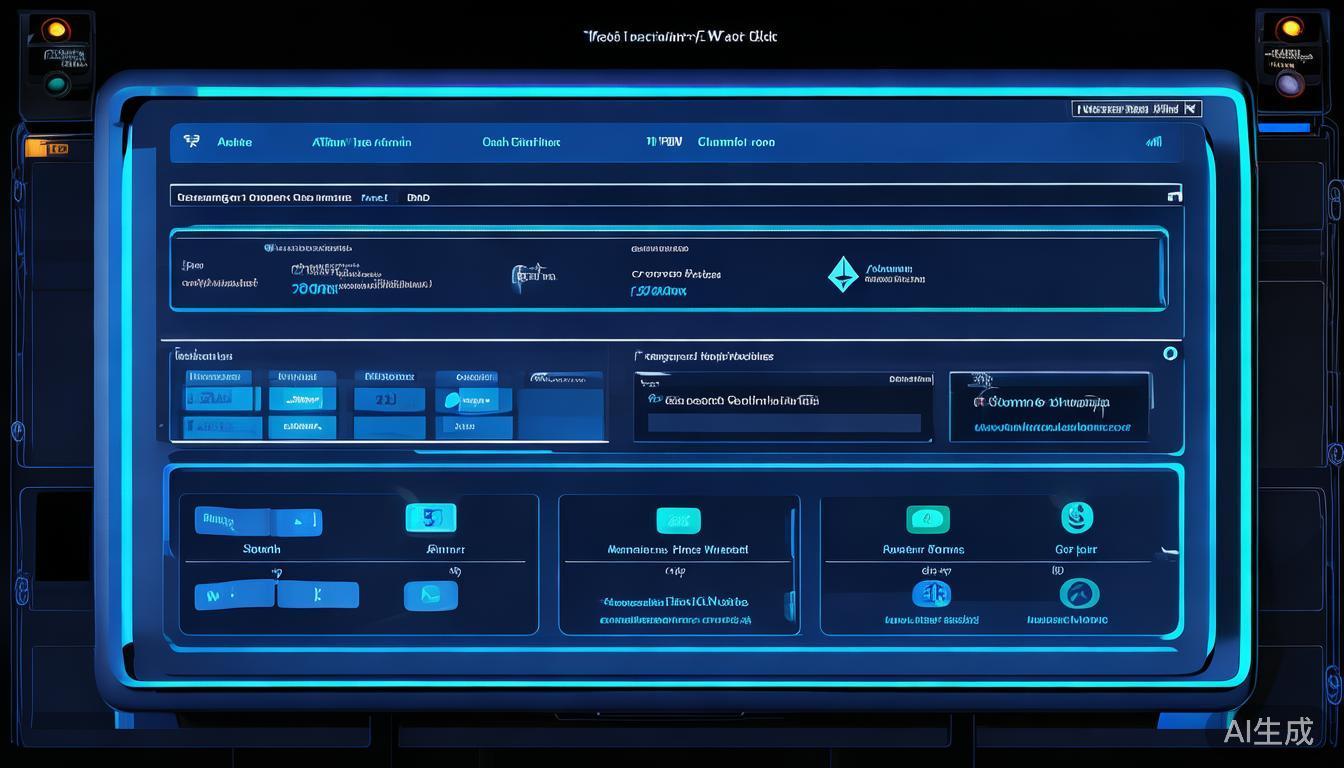Click the round teal gauge icon in bottom-right panel

pyautogui.click(x=1079, y=593)
